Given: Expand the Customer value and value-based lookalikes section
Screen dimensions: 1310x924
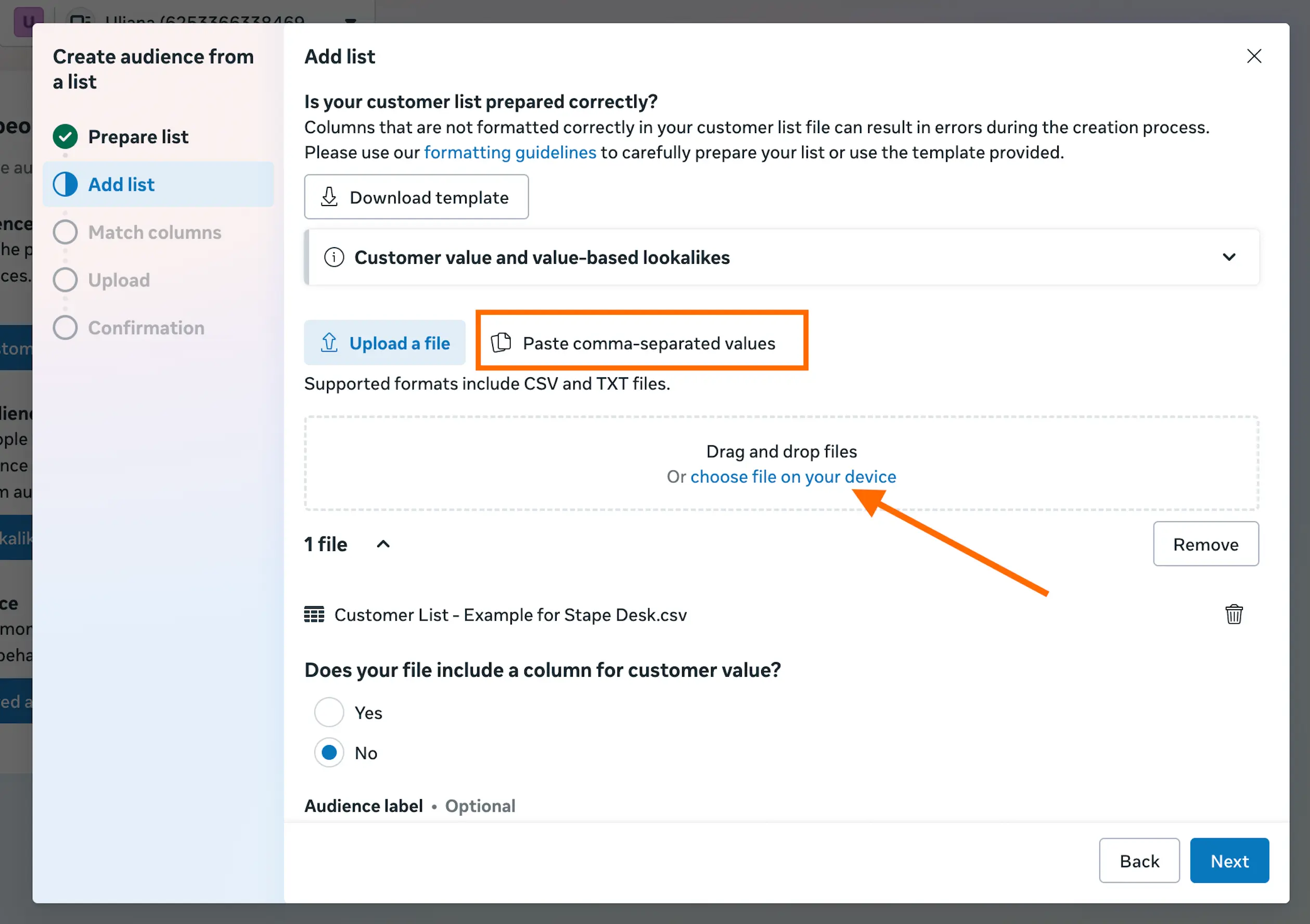Looking at the screenshot, I should coord(1229,258).
